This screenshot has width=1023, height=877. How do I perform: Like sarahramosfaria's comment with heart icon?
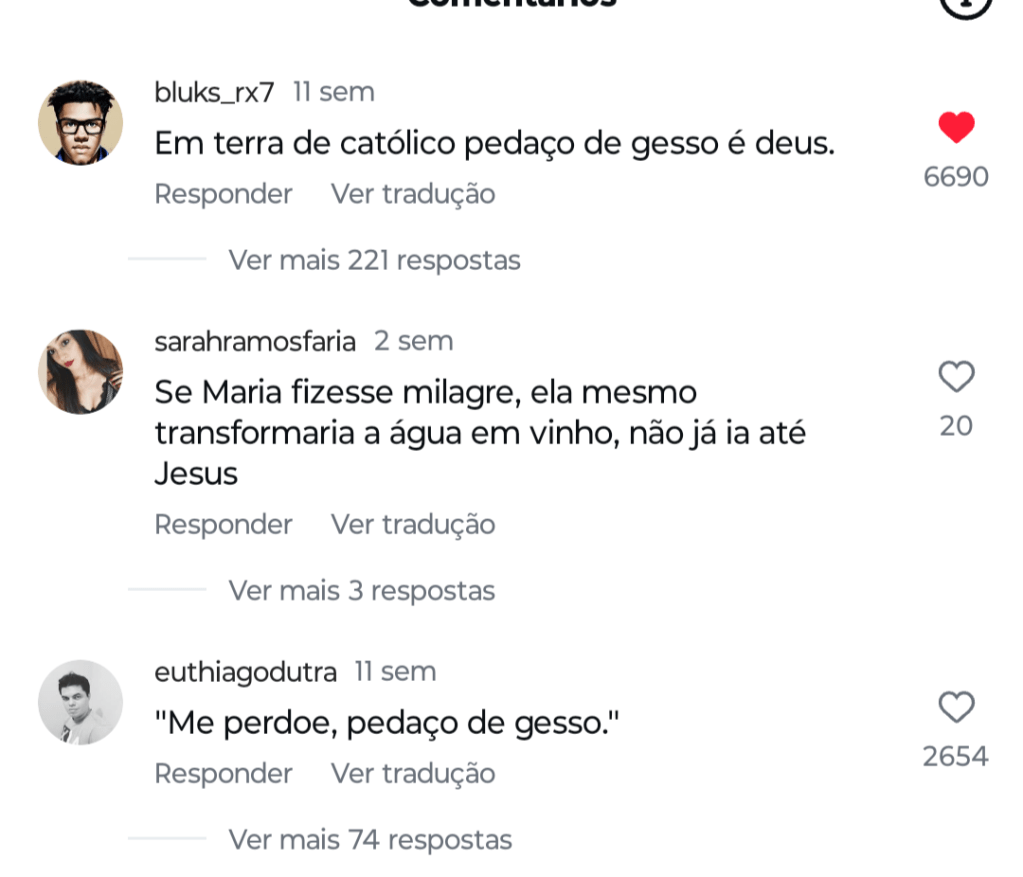956,377
